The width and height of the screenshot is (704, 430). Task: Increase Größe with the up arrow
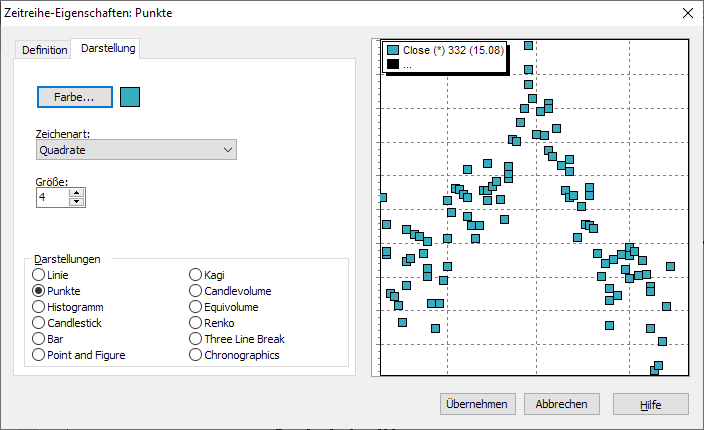click(77, 193)
